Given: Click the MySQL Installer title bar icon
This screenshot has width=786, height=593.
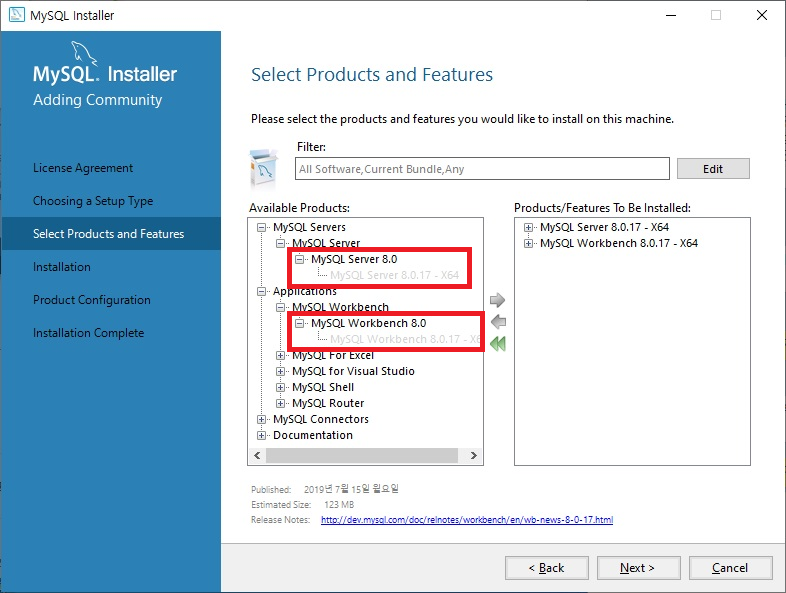Looking at the screenshot, I should 17,15.
